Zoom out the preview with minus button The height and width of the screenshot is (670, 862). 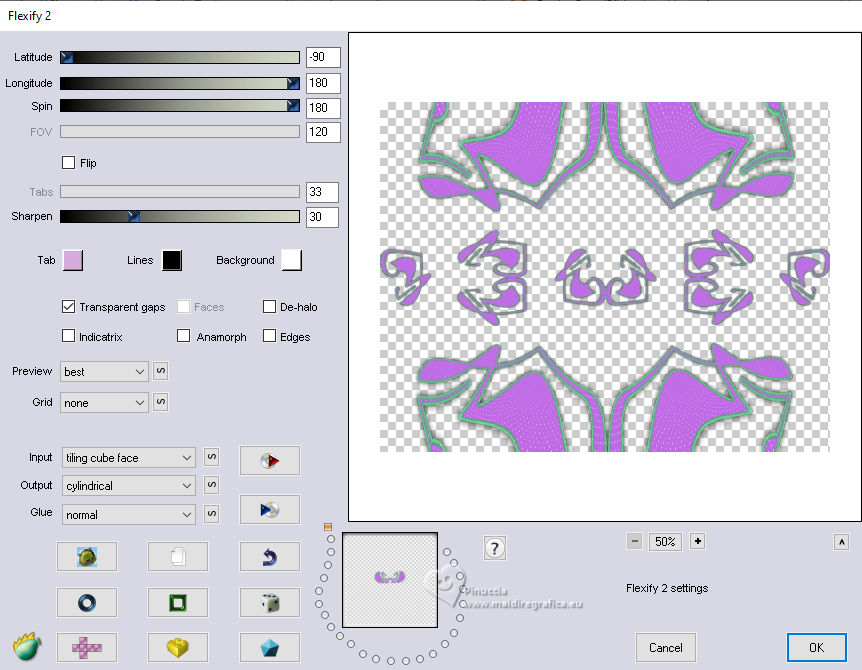click(x=634, y=541)
